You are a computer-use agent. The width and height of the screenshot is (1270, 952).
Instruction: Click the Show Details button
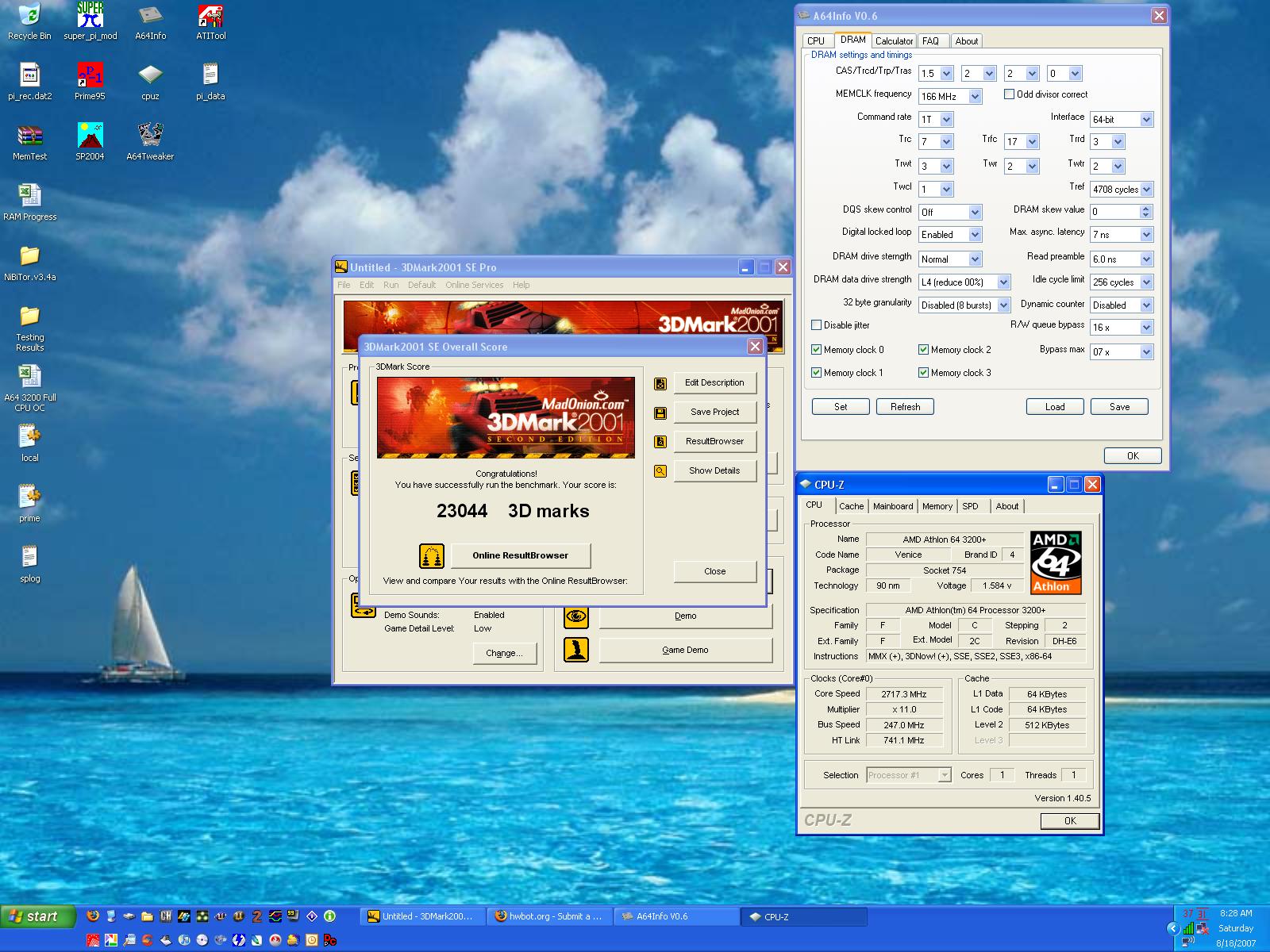[714, 470]
